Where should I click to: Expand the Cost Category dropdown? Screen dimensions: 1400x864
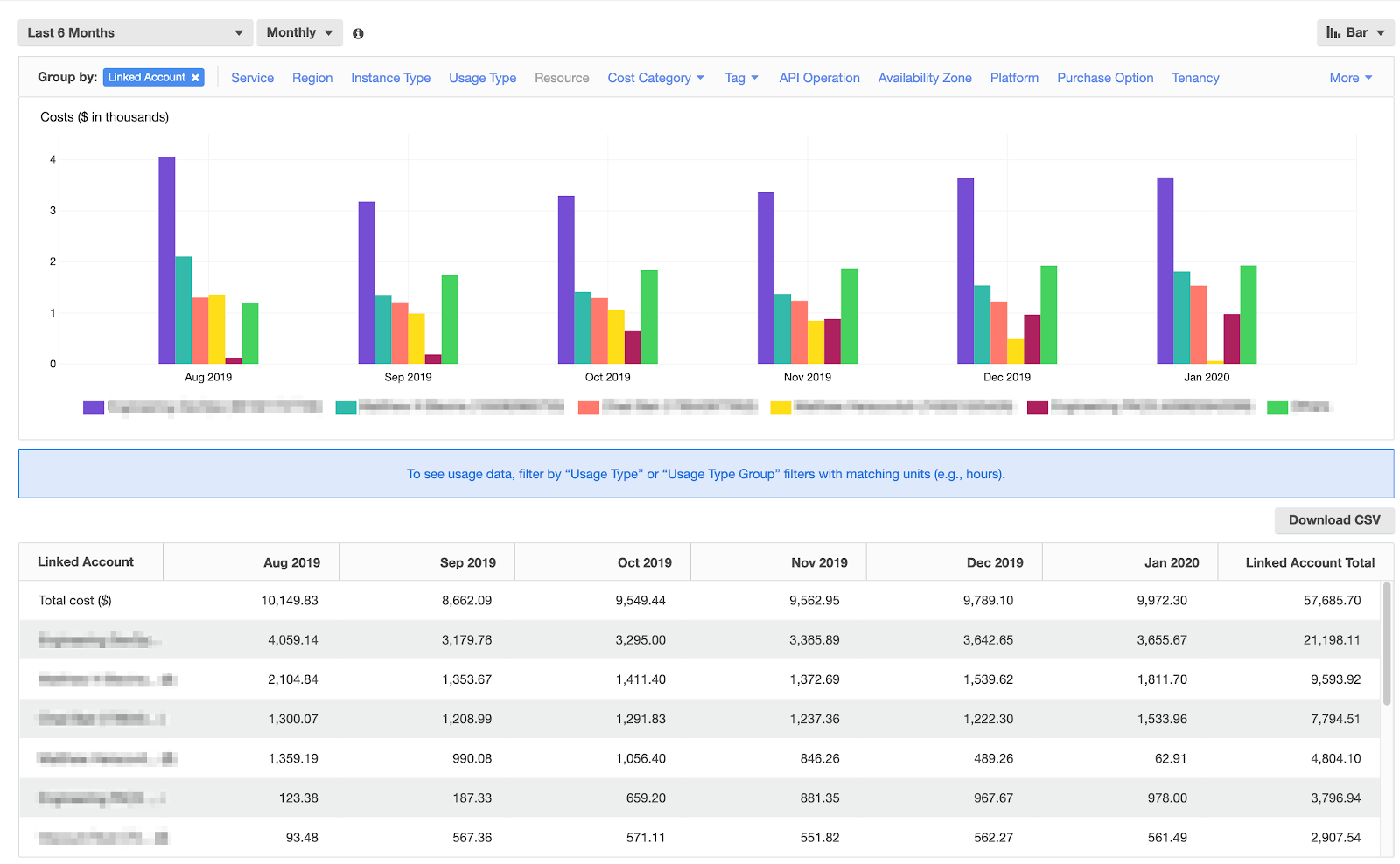(x=655, y=78)
